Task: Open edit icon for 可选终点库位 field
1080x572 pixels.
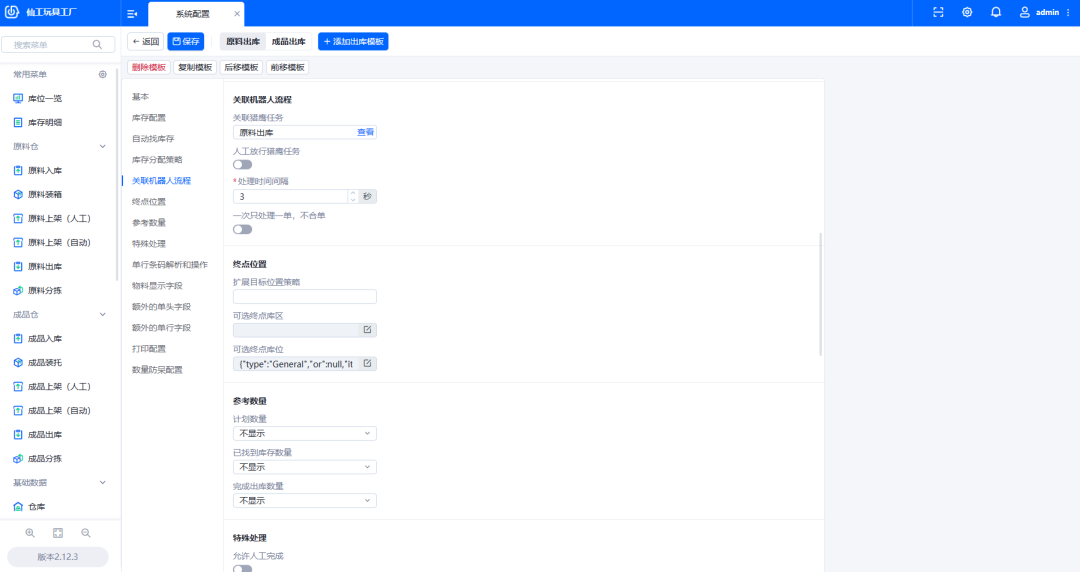Action: coord(367,364)
